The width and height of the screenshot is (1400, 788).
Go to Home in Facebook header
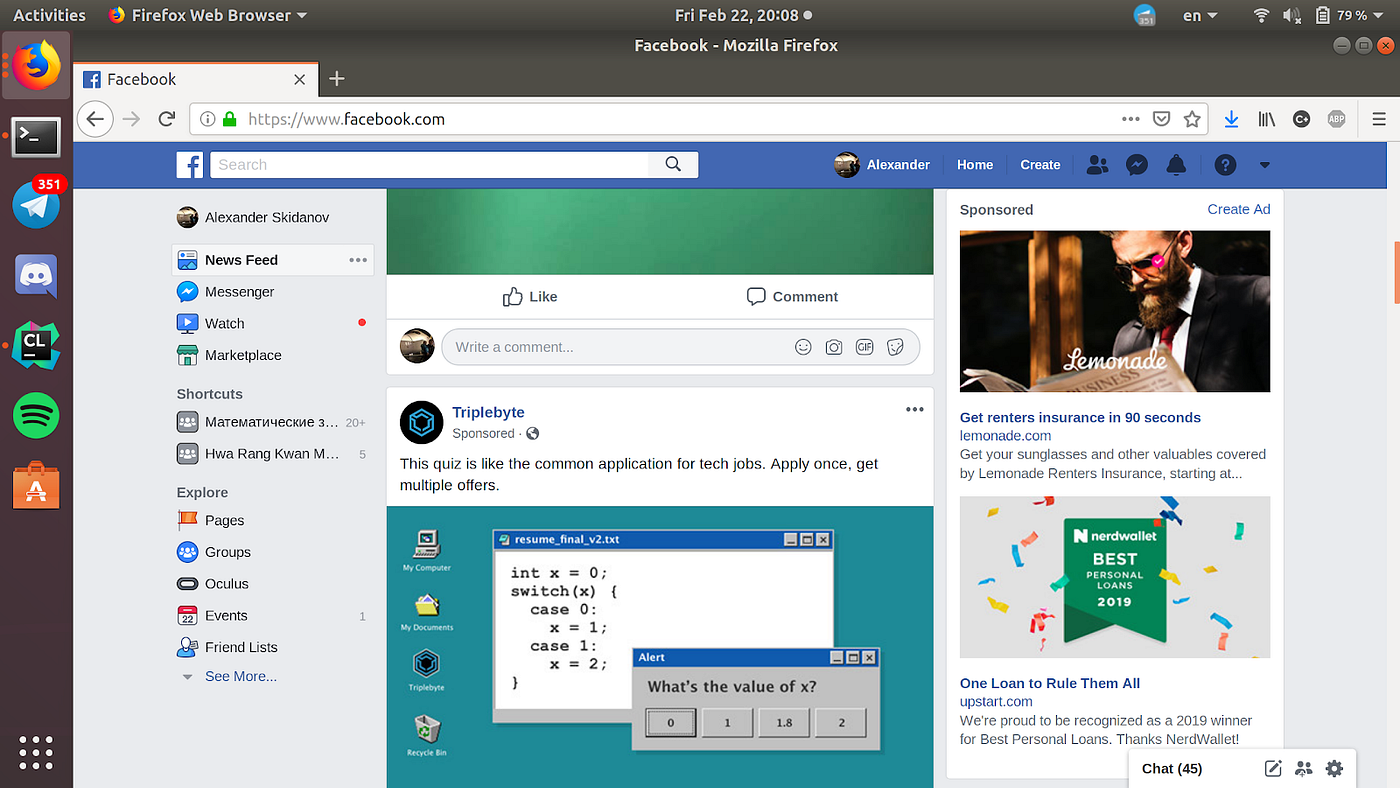coord(975,165)
